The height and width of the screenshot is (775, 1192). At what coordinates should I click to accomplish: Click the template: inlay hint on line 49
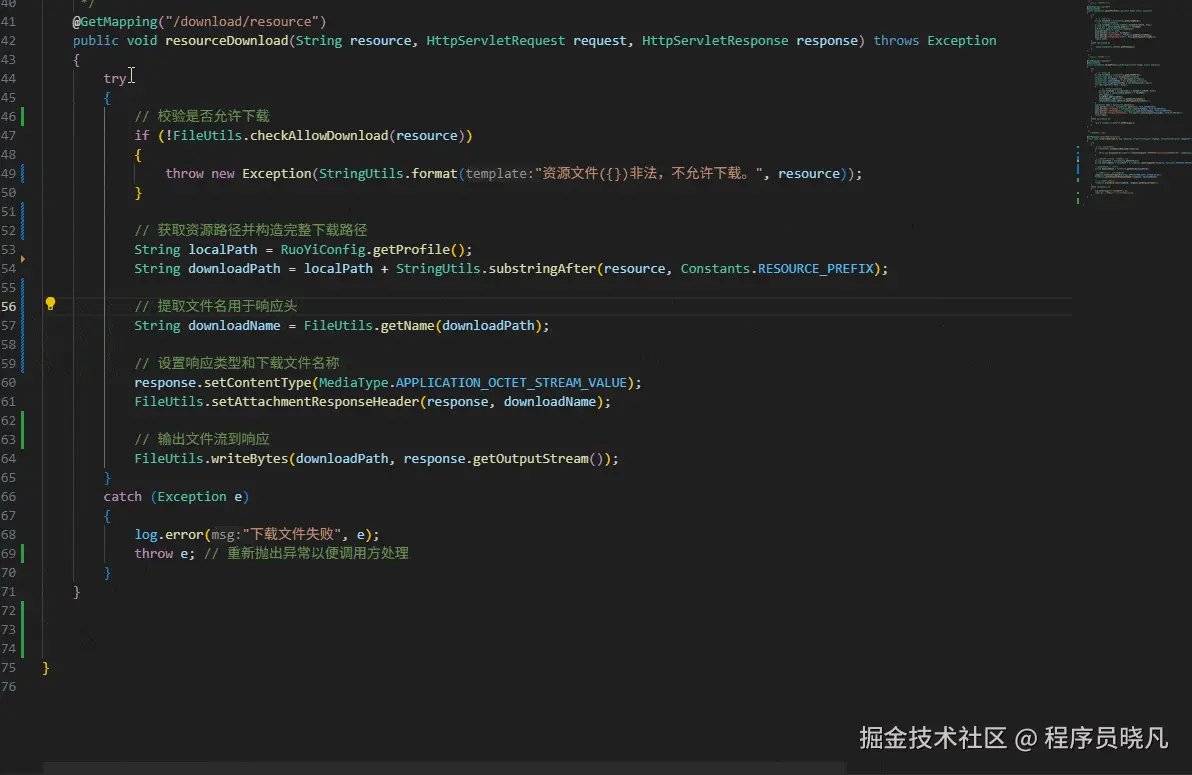tap(500, 173)
